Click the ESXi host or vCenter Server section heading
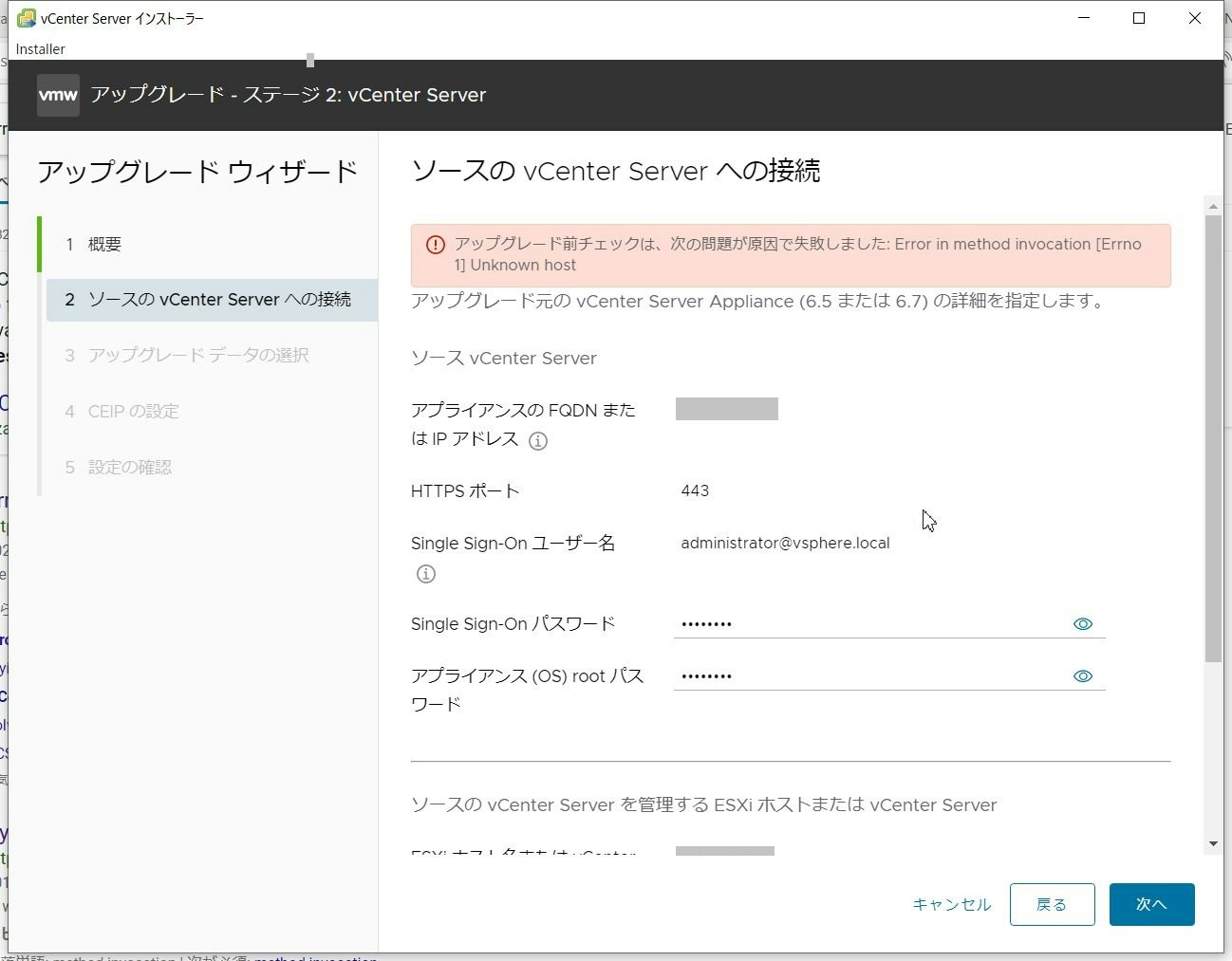Viewport: 1232px width, 961px height. [x=703, y=804]
